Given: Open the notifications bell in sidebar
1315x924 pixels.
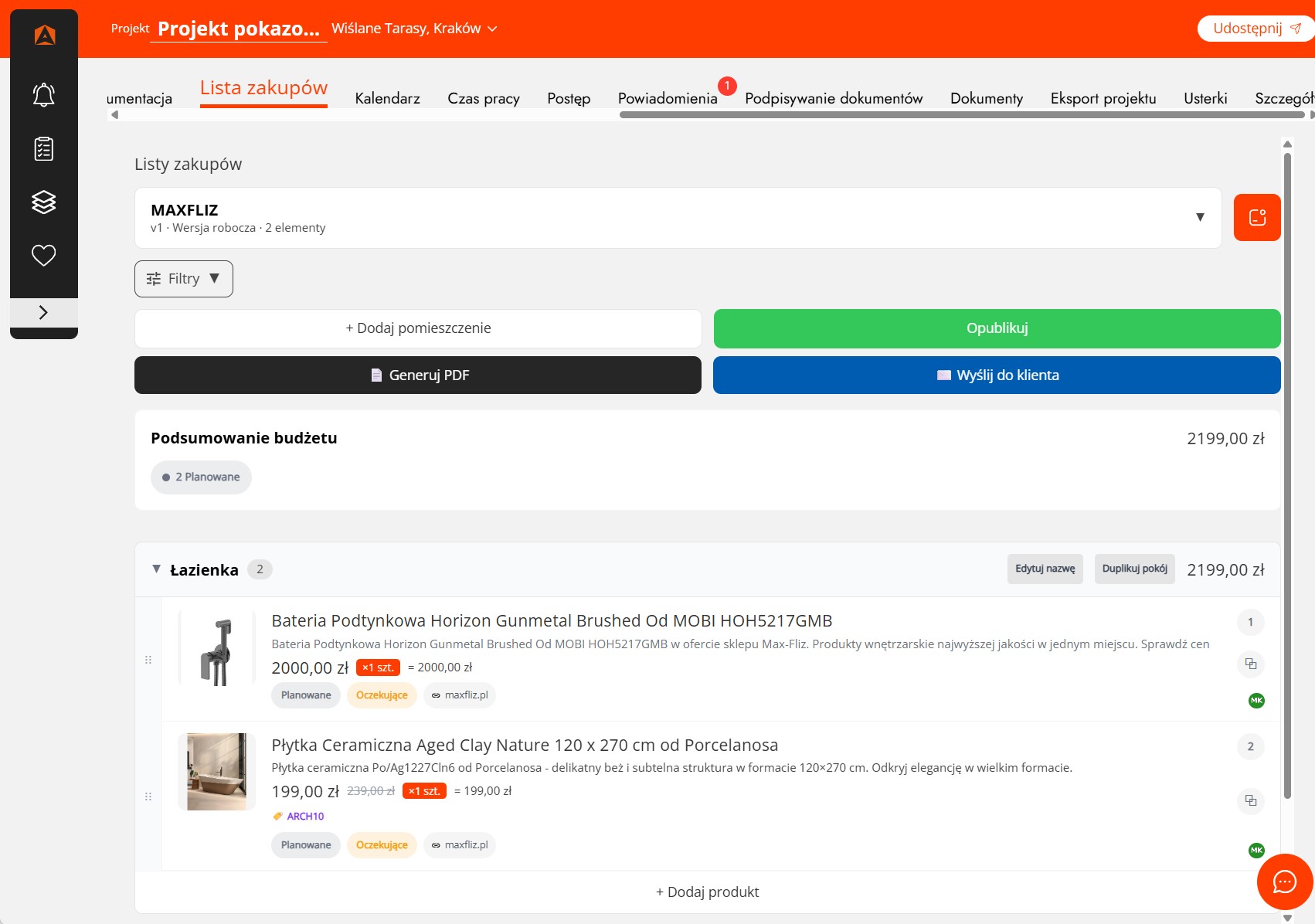Looking at the screenshot, I should click(43, 95).
